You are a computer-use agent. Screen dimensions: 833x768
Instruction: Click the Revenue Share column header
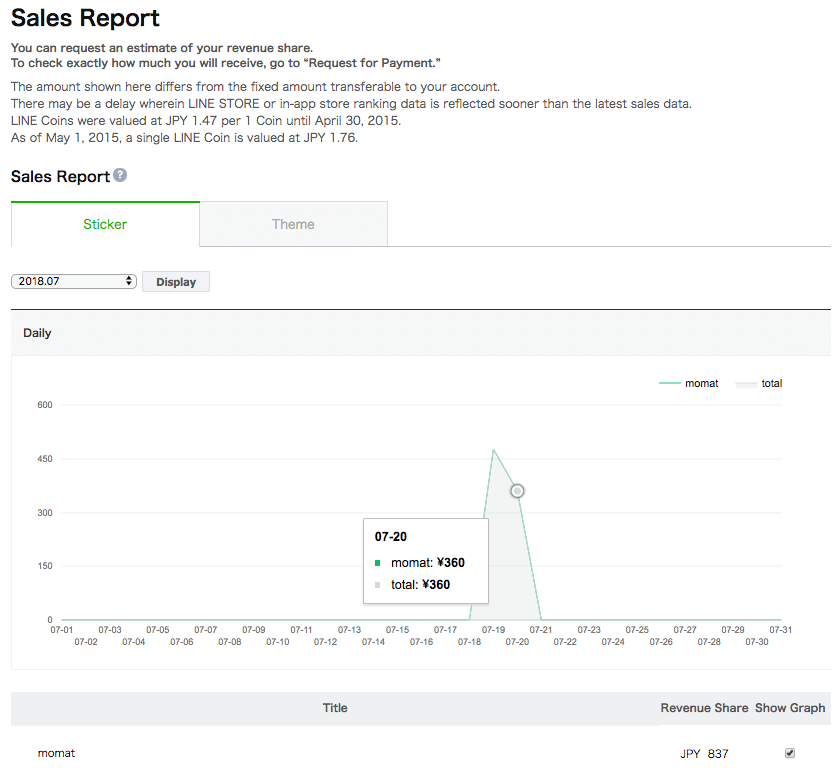704,708
